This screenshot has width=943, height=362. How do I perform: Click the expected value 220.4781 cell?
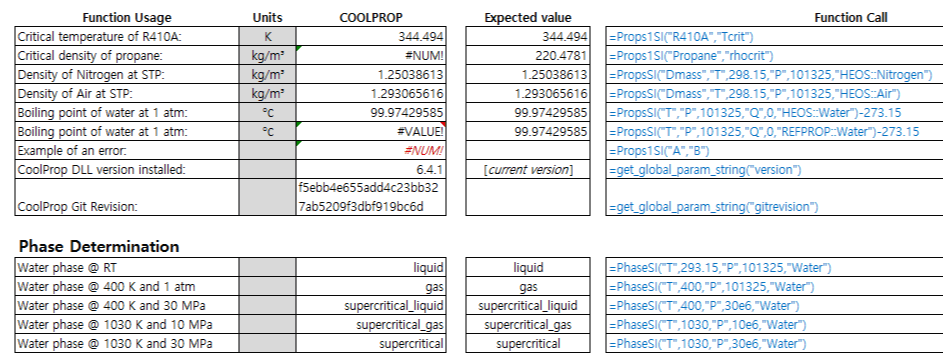point(528,56)
